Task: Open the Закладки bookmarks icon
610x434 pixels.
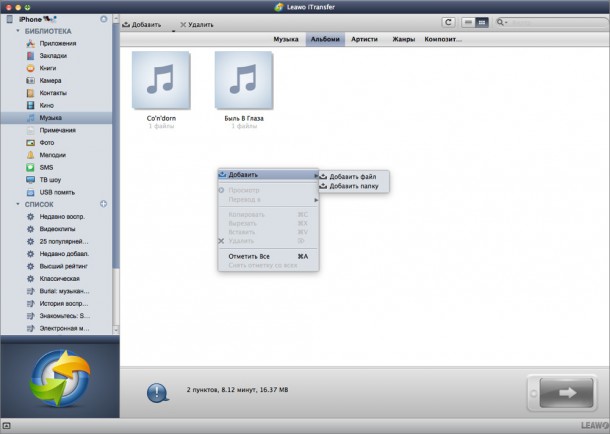Action: click(30, 56)
